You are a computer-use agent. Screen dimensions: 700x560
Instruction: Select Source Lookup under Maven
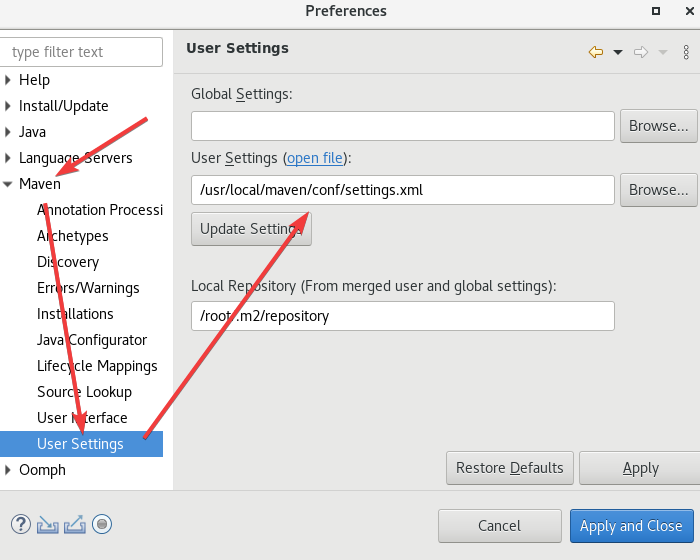[x=84, y=392]
